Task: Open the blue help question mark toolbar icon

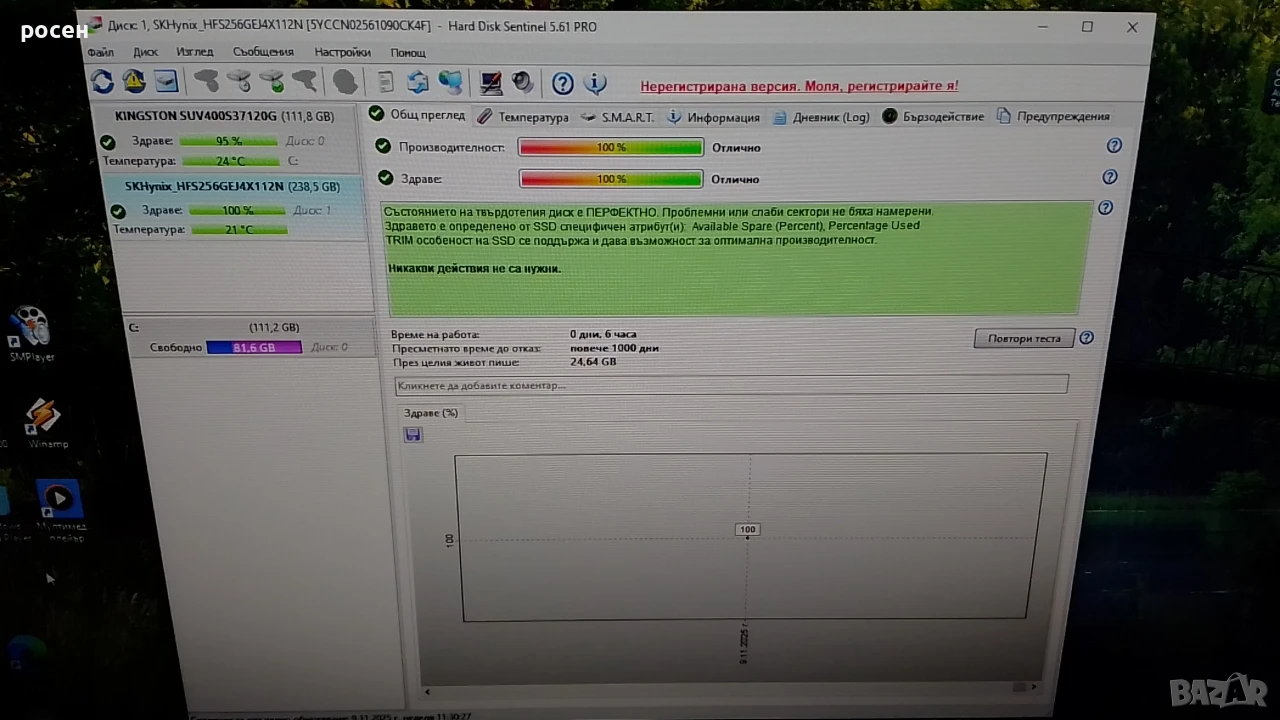Action: pos(563,83)
